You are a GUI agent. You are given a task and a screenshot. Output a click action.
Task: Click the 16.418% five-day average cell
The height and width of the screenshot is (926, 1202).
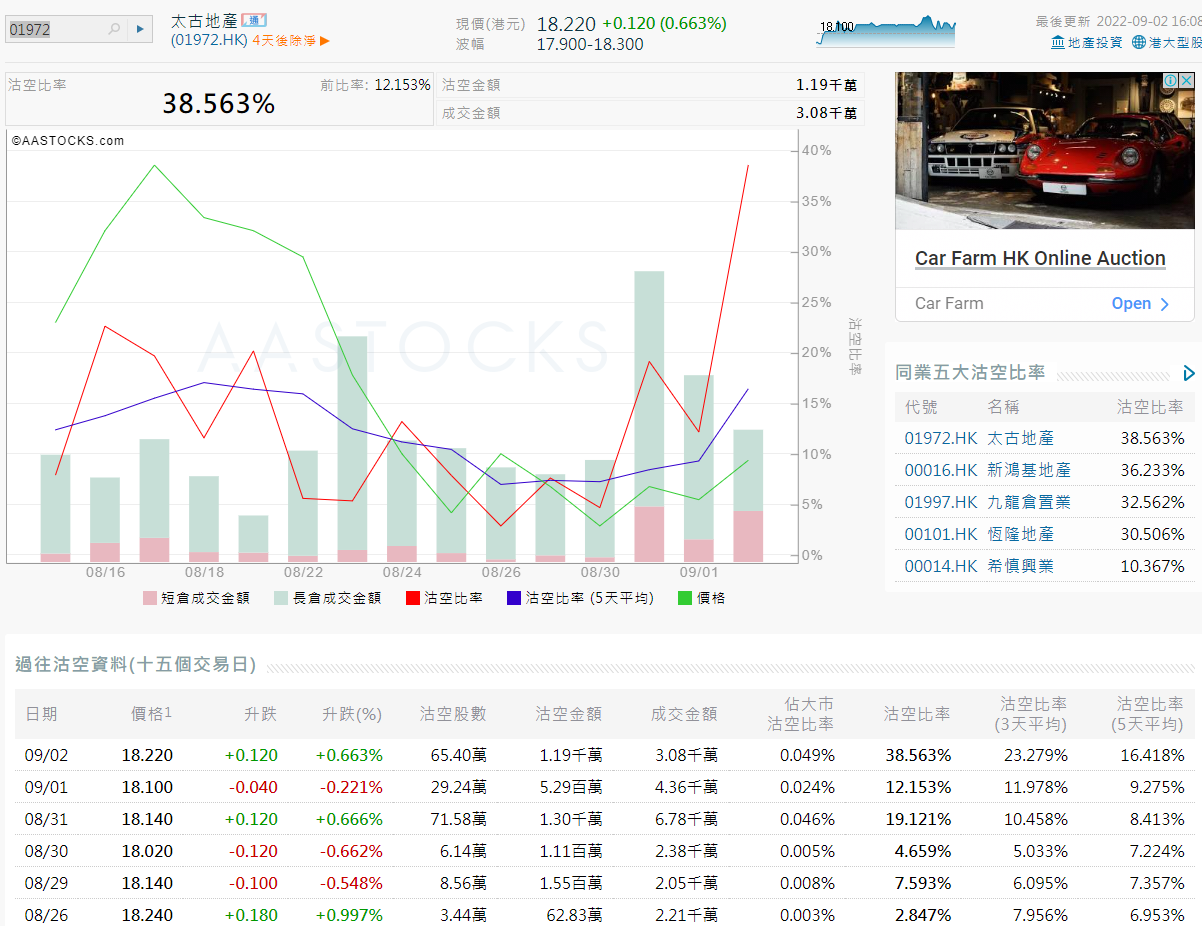[1150, 755]
